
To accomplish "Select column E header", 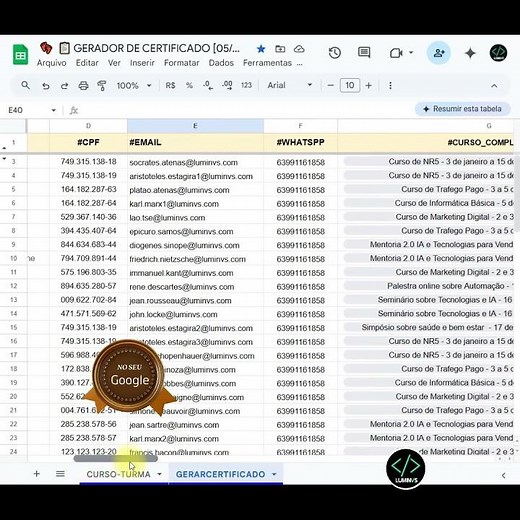I will coord(195,126).
